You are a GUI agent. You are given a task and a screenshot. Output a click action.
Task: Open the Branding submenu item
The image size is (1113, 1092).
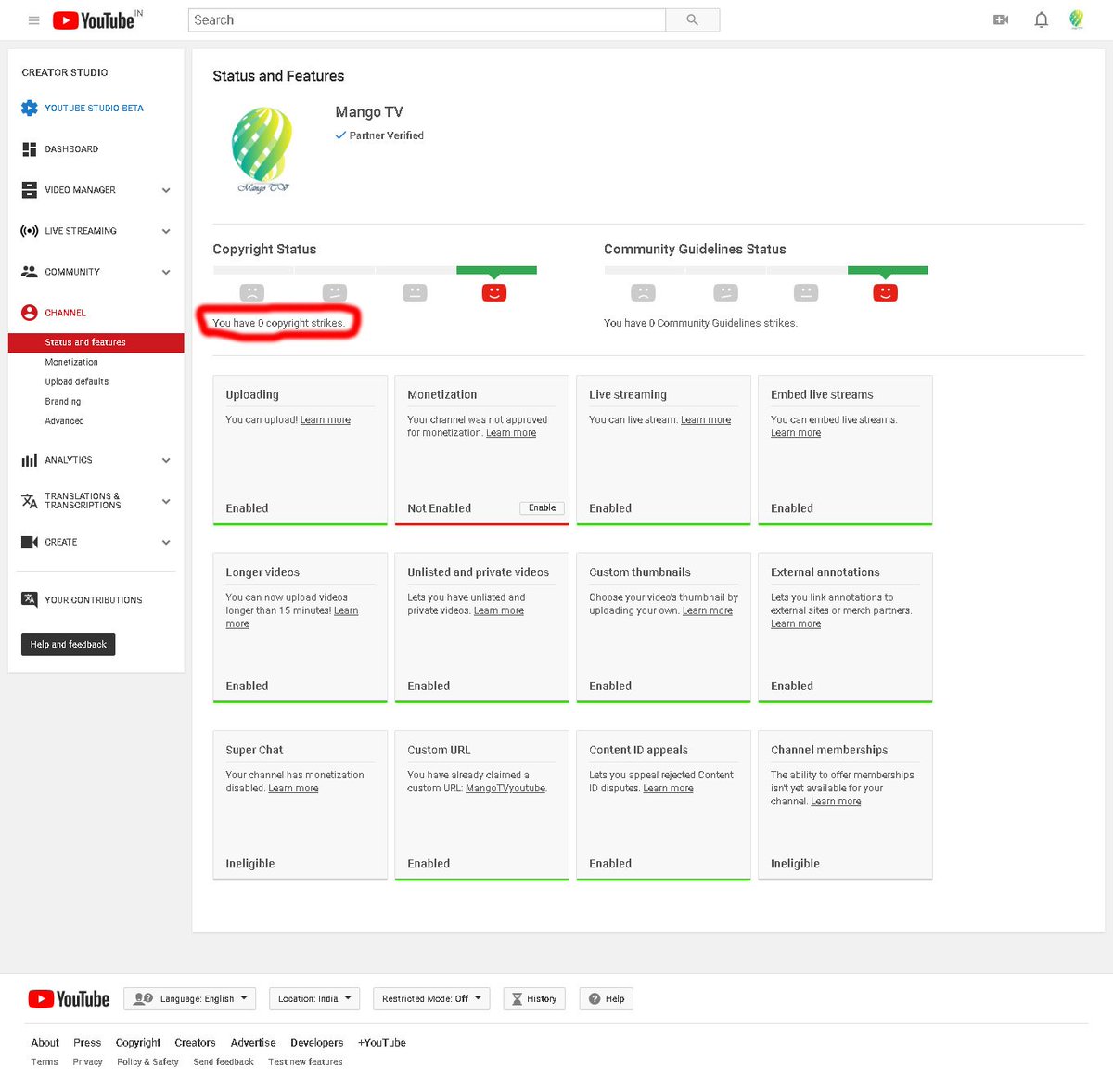click(x=63, y=401)
